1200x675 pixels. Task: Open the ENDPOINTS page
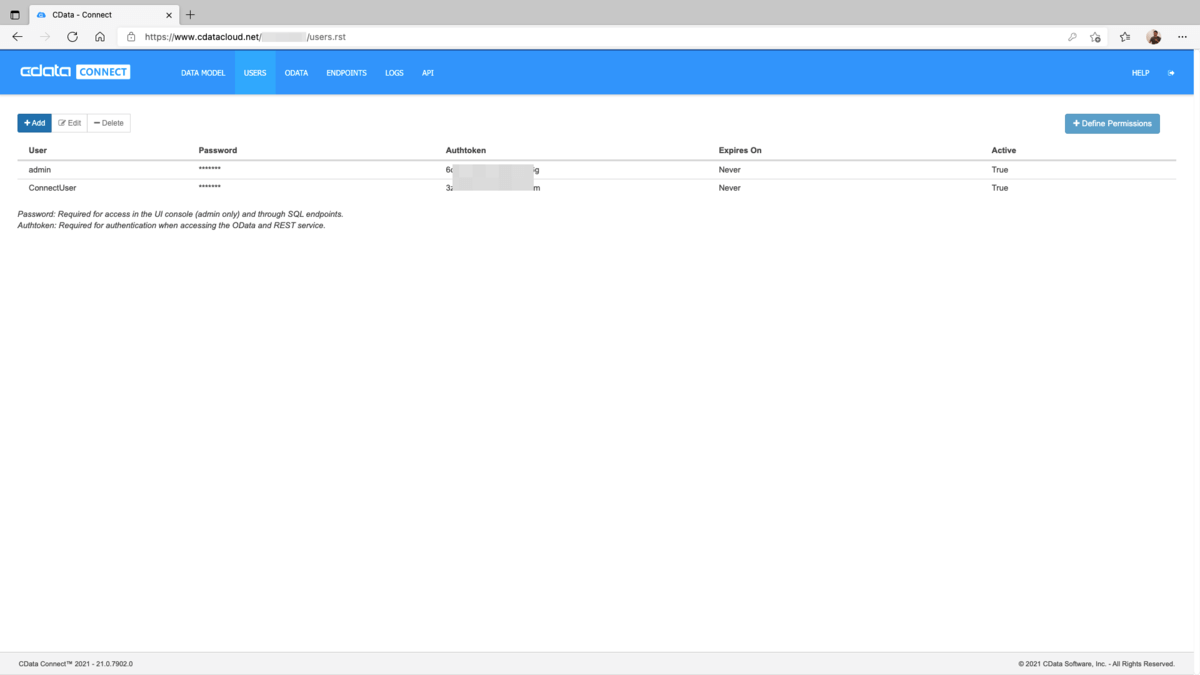point(346,73)
